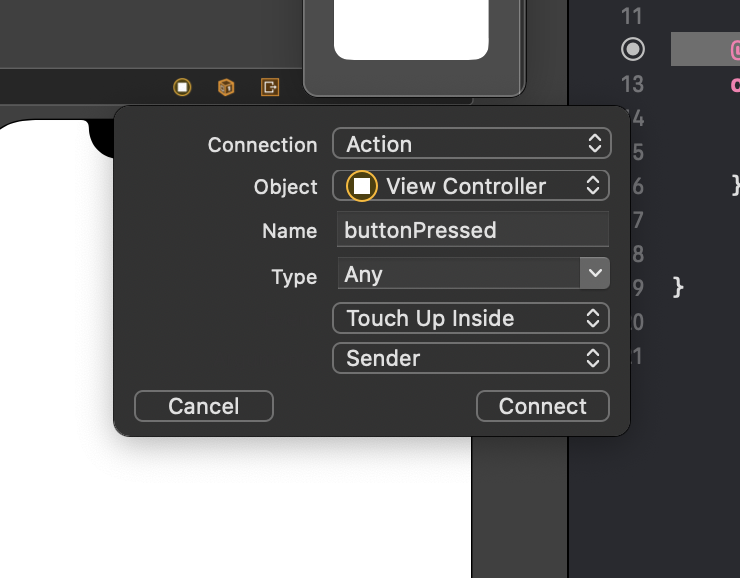The width and height of the screenshot is (740, 578).
Task: Open the Object popup showing View Controller
Action: tap(471, 186)
